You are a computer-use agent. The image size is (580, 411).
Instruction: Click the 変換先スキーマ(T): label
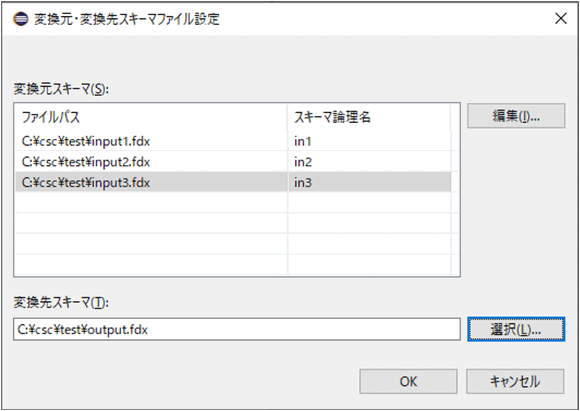[x=61, y=303]
